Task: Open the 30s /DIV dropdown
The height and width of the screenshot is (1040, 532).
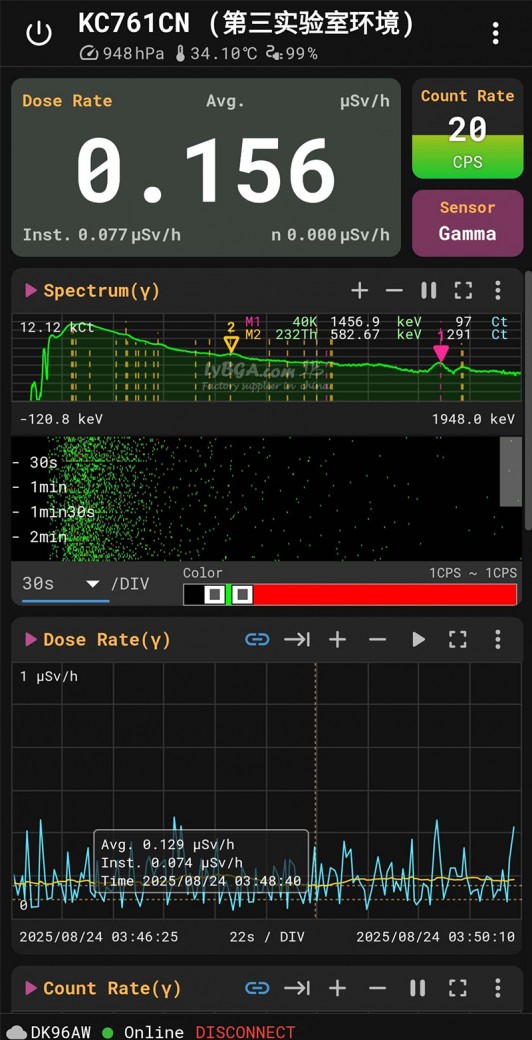Action: (x=65, y=584)
